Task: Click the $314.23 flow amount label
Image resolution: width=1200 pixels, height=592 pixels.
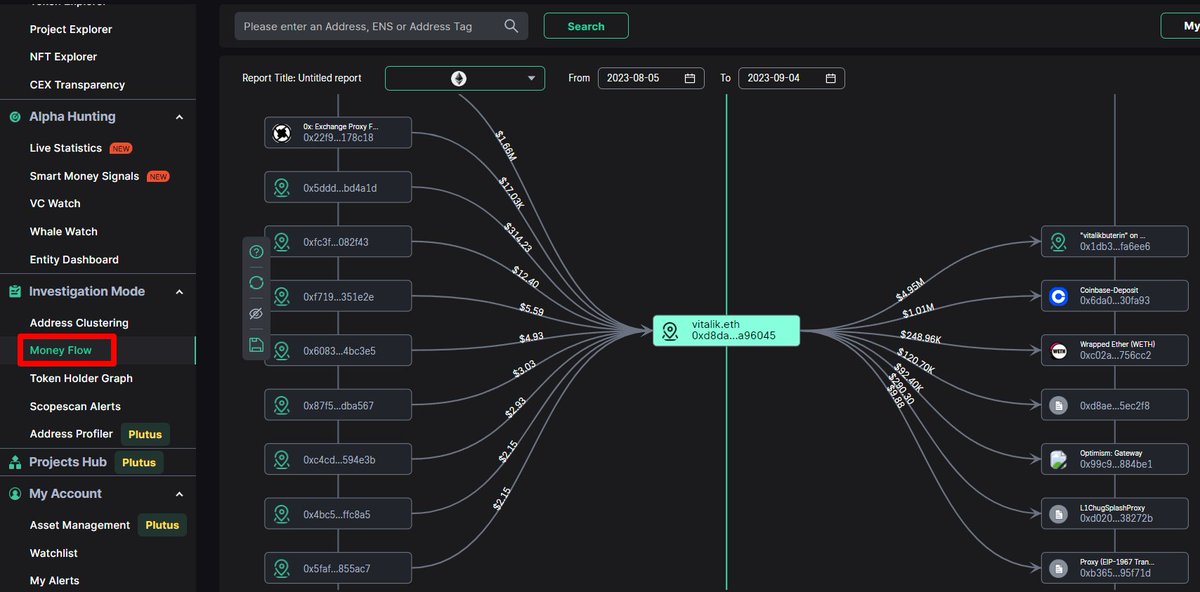Action: point(520,236)
